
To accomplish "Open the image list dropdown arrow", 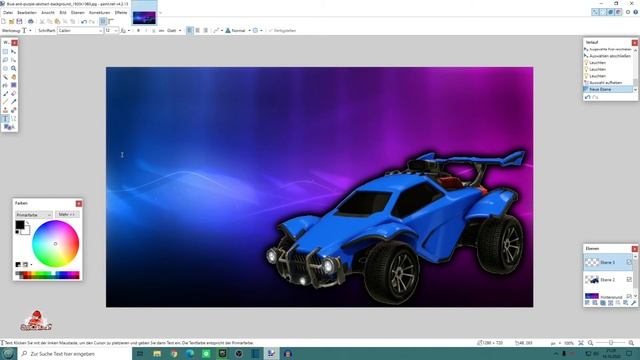I will [x=160, y=13].
